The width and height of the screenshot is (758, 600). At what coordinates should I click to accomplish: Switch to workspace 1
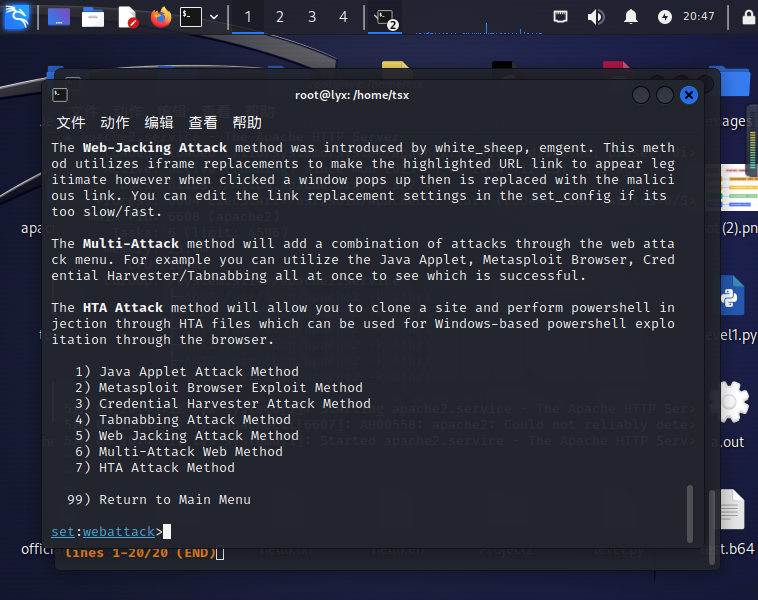pyautogui.click(x=248, y=17)
